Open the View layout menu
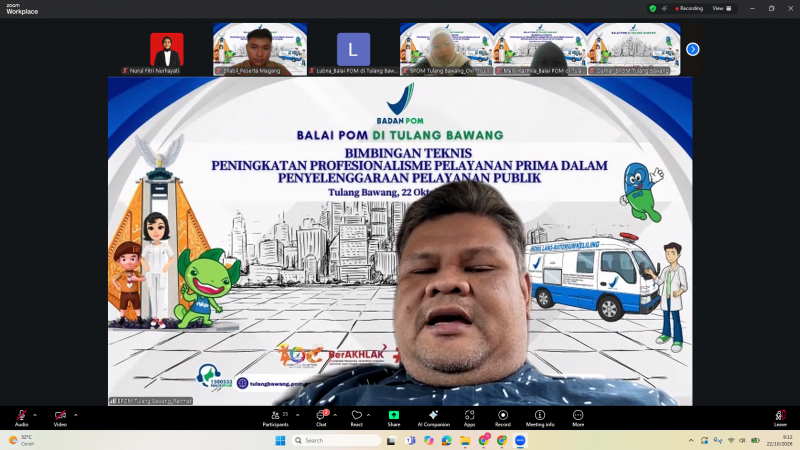This screenshot has height=450, width=800. coord(722,8)
